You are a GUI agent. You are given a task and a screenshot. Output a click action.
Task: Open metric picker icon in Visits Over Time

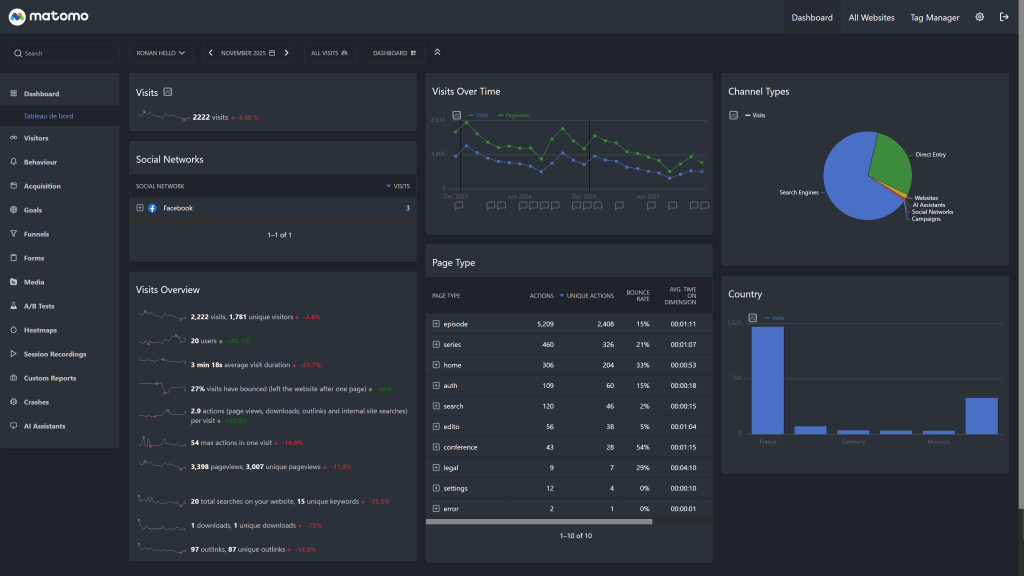[457, 115]
